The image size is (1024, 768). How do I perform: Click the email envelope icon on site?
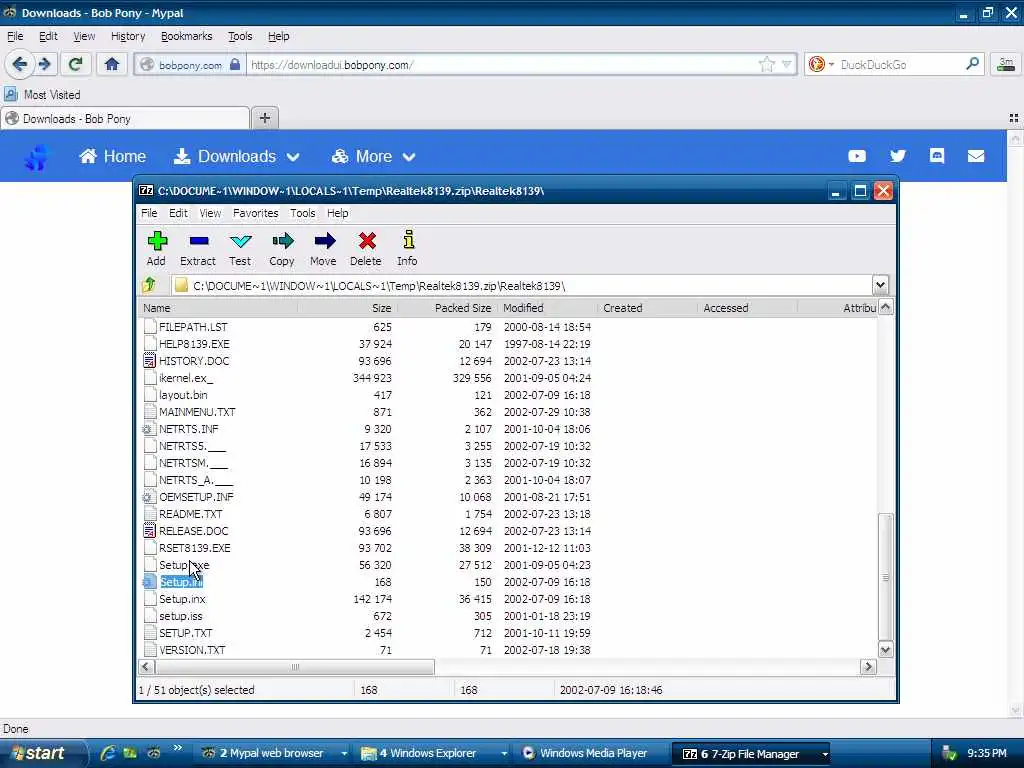(976, 156)
